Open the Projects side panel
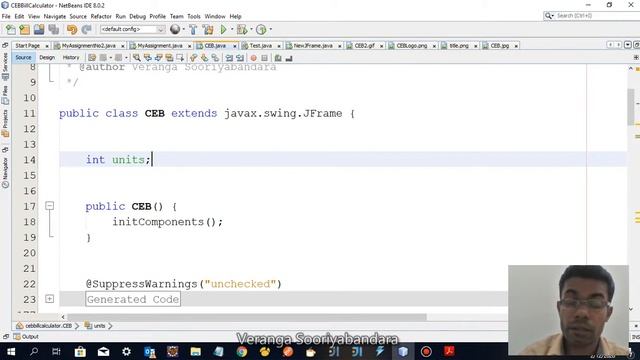 [5, 122]
